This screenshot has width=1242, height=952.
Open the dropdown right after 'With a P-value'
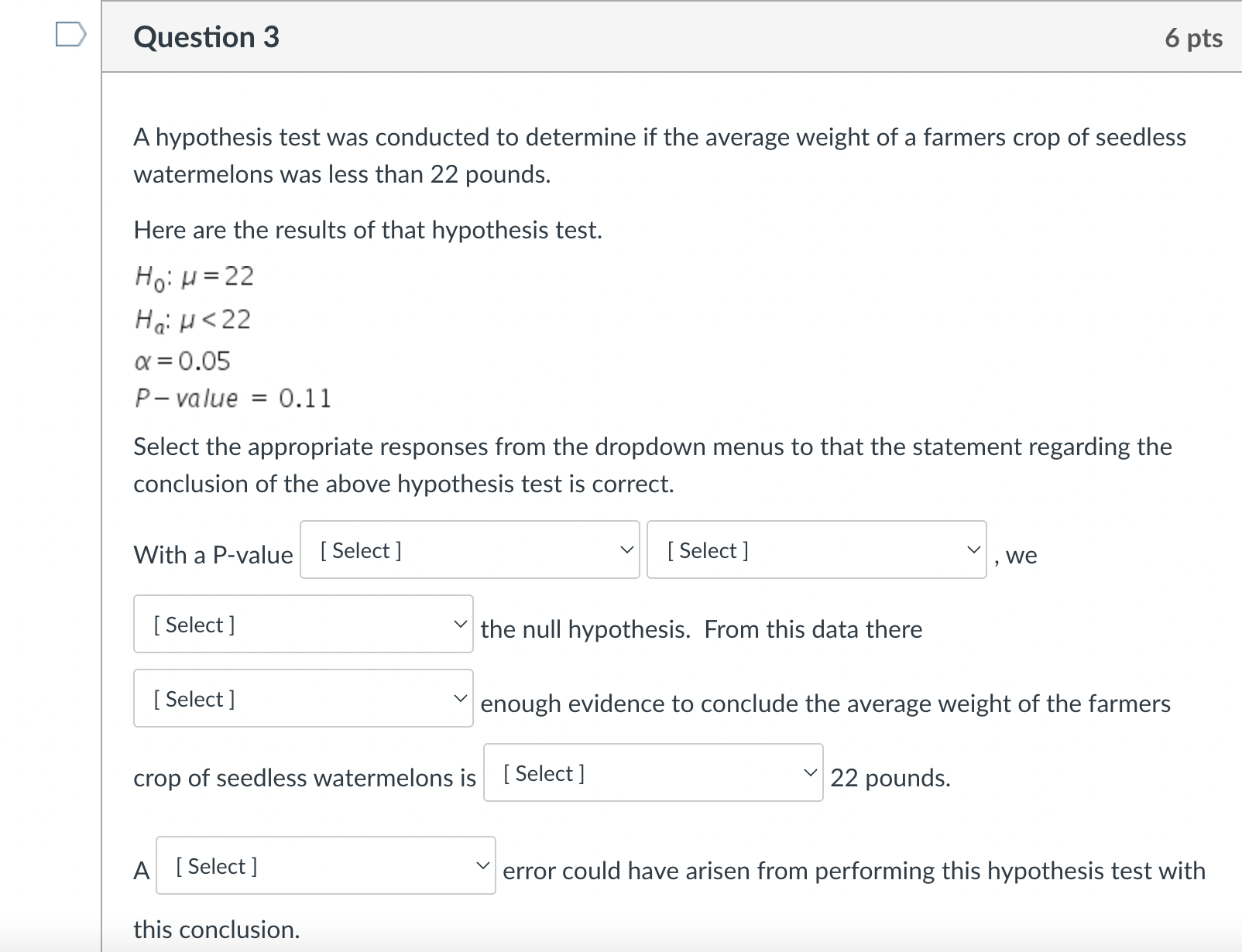coord(469,550)
